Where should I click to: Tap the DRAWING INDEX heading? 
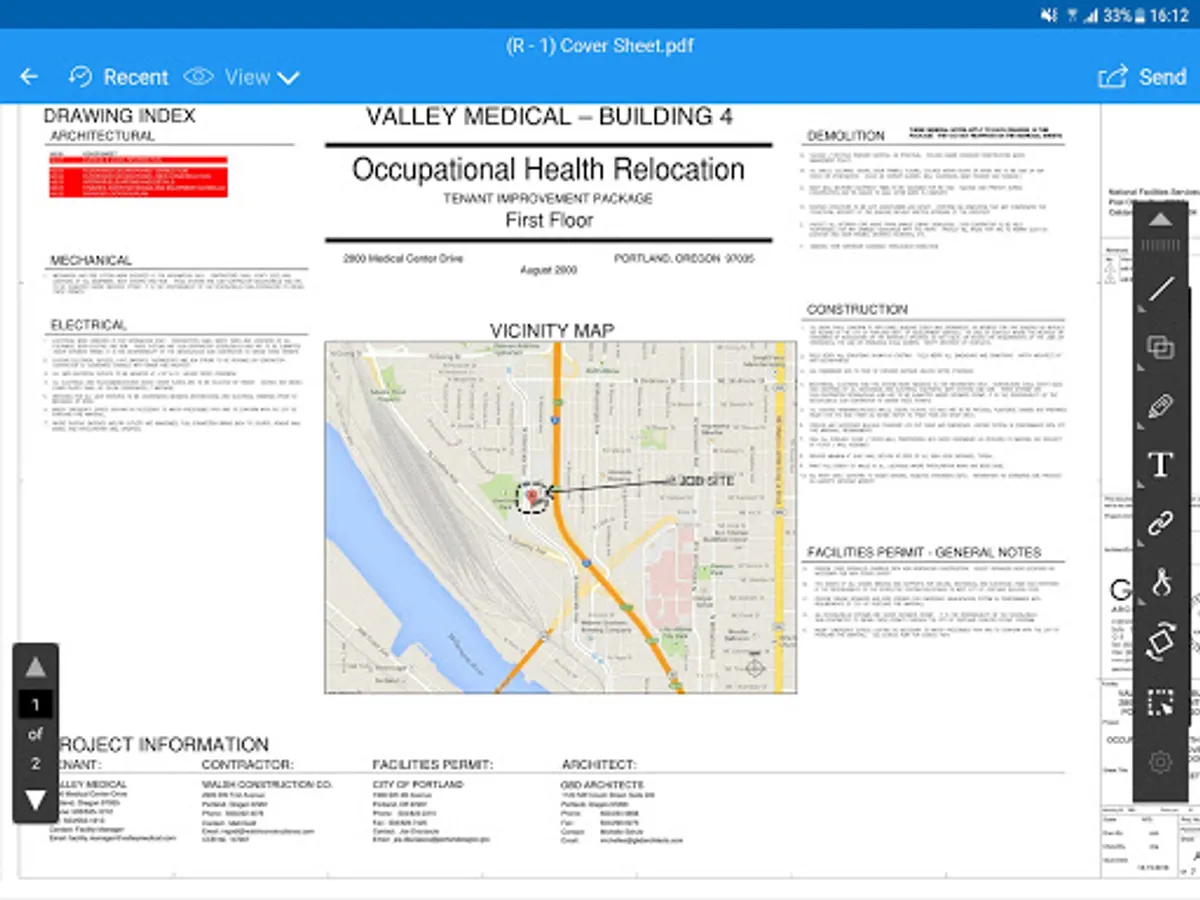[x=119, y=116]
